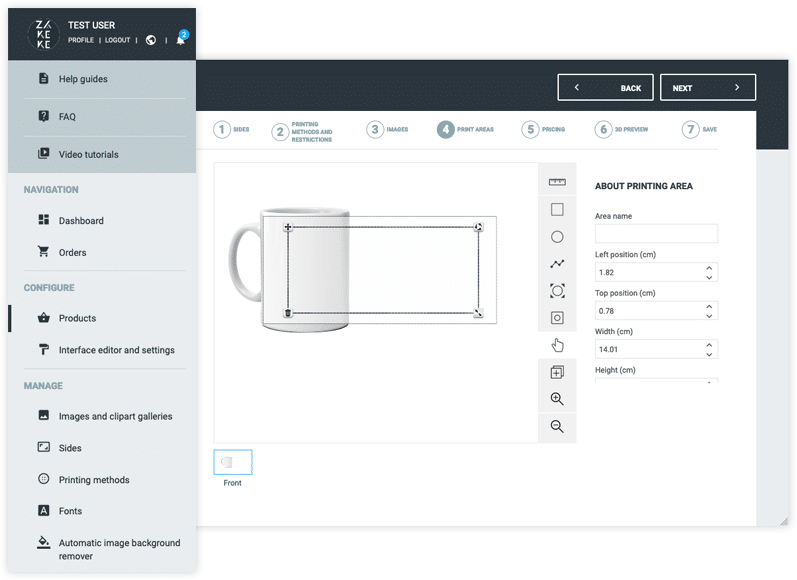Viewport: 797px width, 580px height.
Task: Decrease the Top position value
Action: 709,316
